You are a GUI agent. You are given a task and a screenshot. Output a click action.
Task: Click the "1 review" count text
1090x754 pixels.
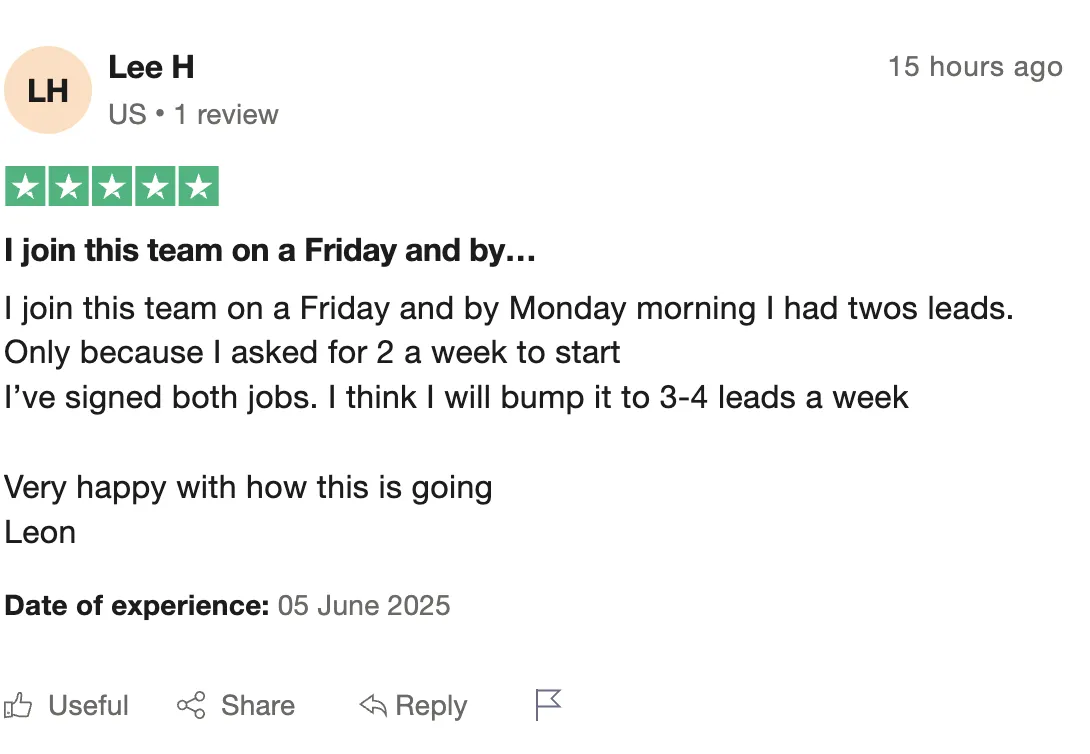[226, 115]
